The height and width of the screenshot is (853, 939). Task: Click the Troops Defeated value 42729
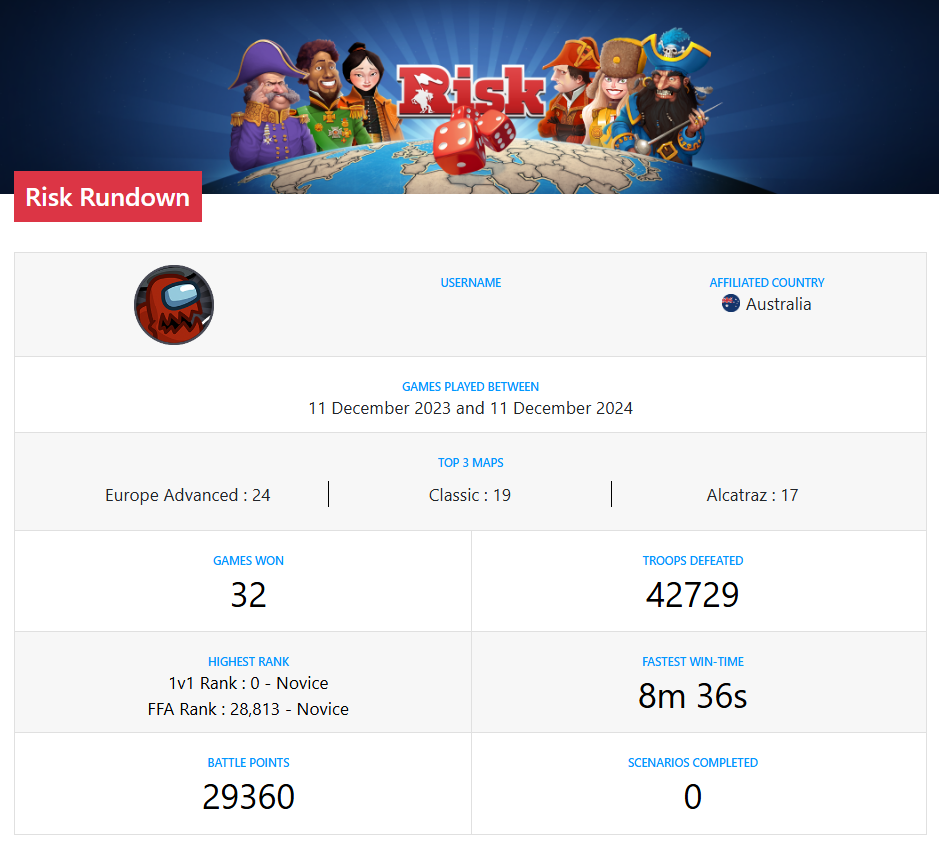point(692,595)
